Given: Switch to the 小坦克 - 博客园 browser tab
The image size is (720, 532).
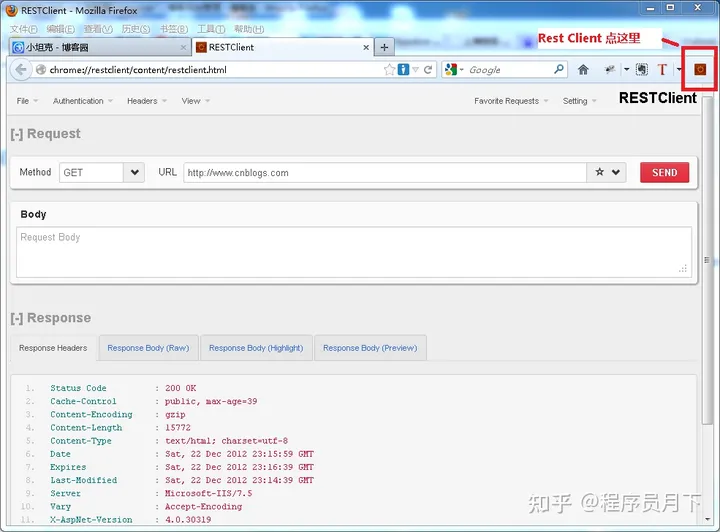Looking at the screenshot, I should 99,47.
